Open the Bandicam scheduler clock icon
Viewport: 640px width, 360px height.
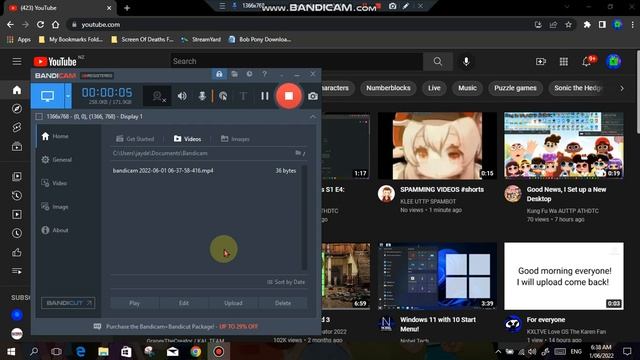(x=249, y=74)
